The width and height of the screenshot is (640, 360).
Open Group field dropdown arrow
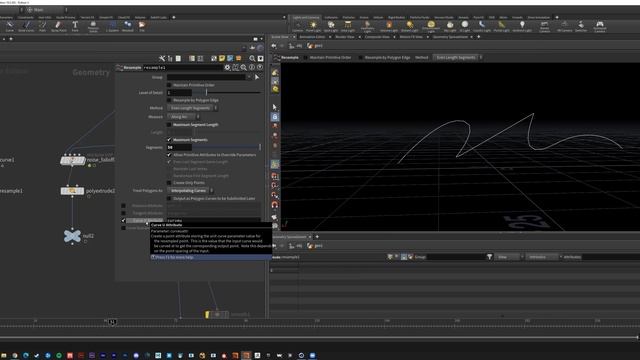pyautogui.click(x=249, y=77)
